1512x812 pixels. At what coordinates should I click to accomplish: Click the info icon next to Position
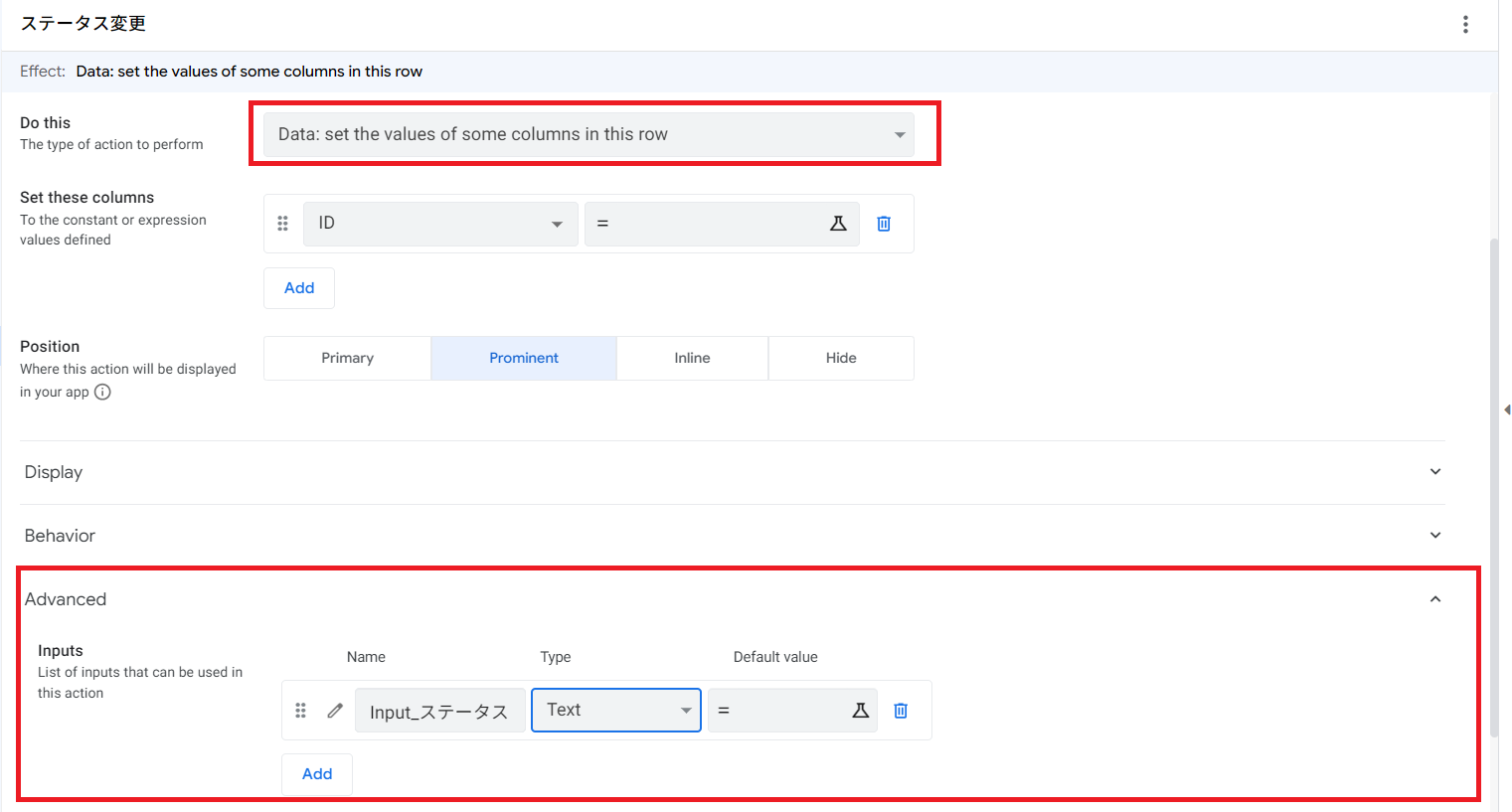point(102,392)
